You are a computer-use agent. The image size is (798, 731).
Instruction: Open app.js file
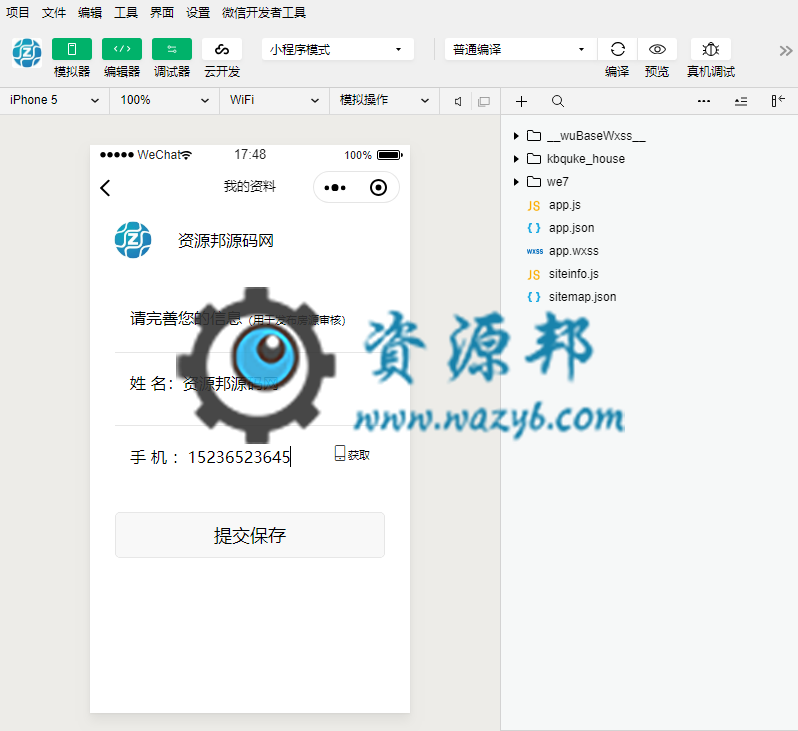554,205
